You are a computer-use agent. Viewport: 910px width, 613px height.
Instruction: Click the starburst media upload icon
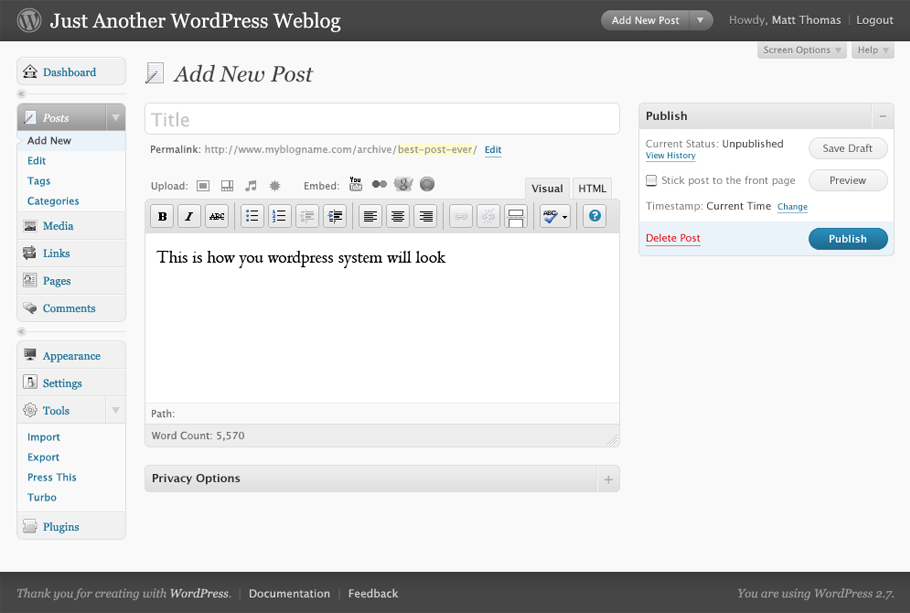click(275, 186)
